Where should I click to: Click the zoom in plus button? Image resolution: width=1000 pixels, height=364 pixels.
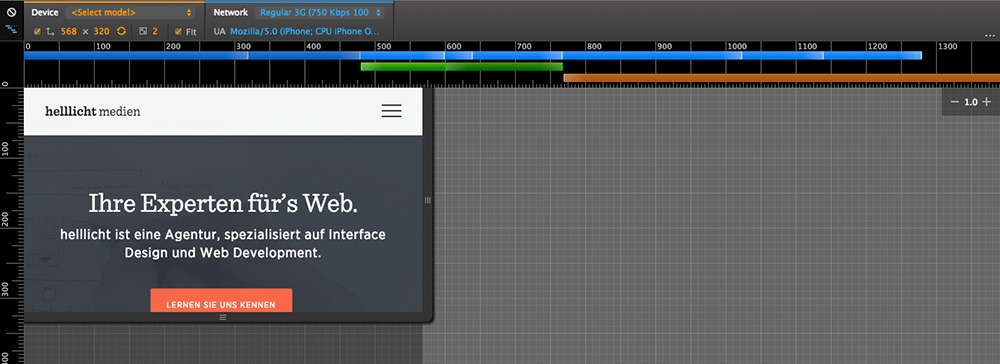pyautogui.click(x=987, y=102)
